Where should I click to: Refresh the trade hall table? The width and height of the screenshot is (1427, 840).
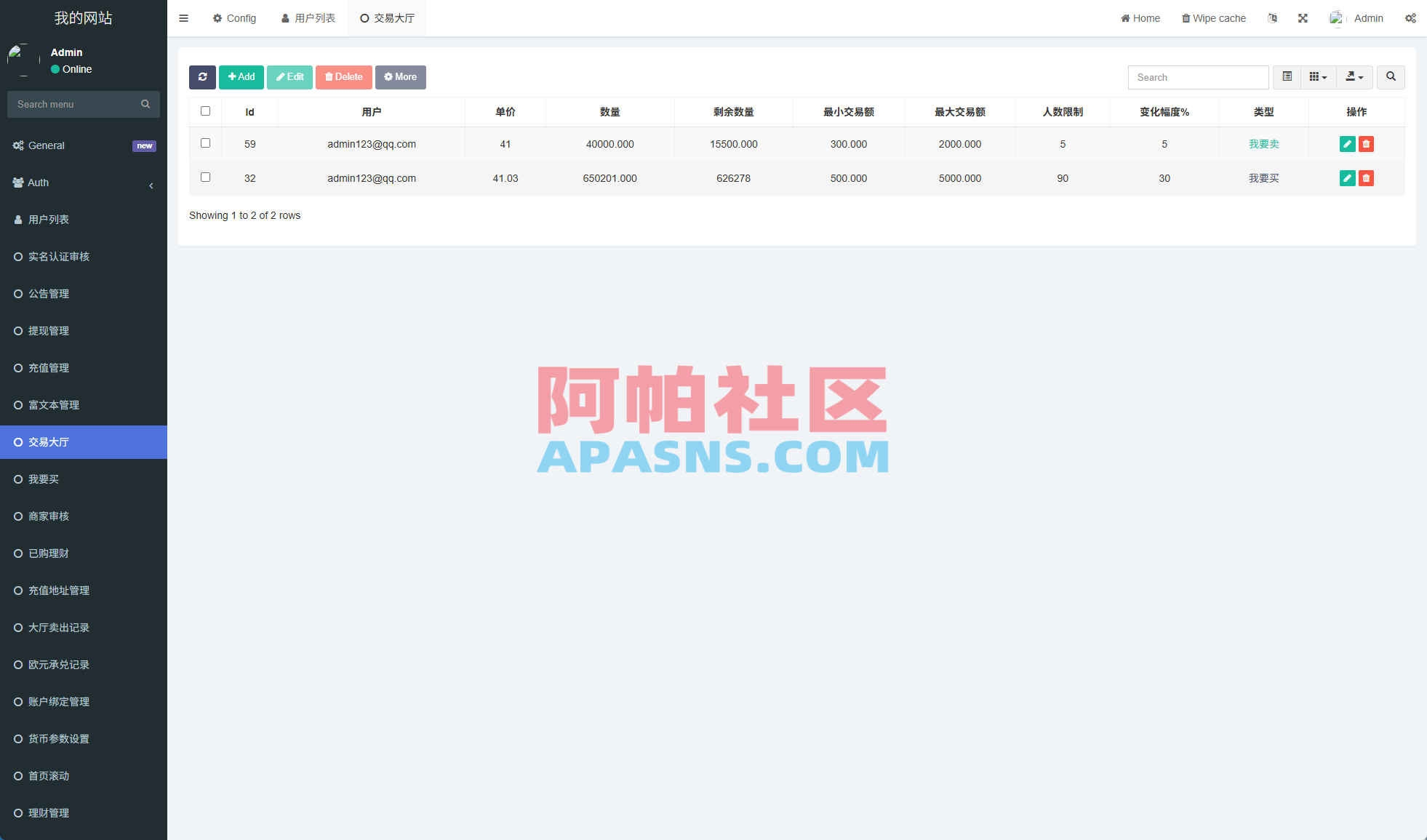(x=202, y=77)
